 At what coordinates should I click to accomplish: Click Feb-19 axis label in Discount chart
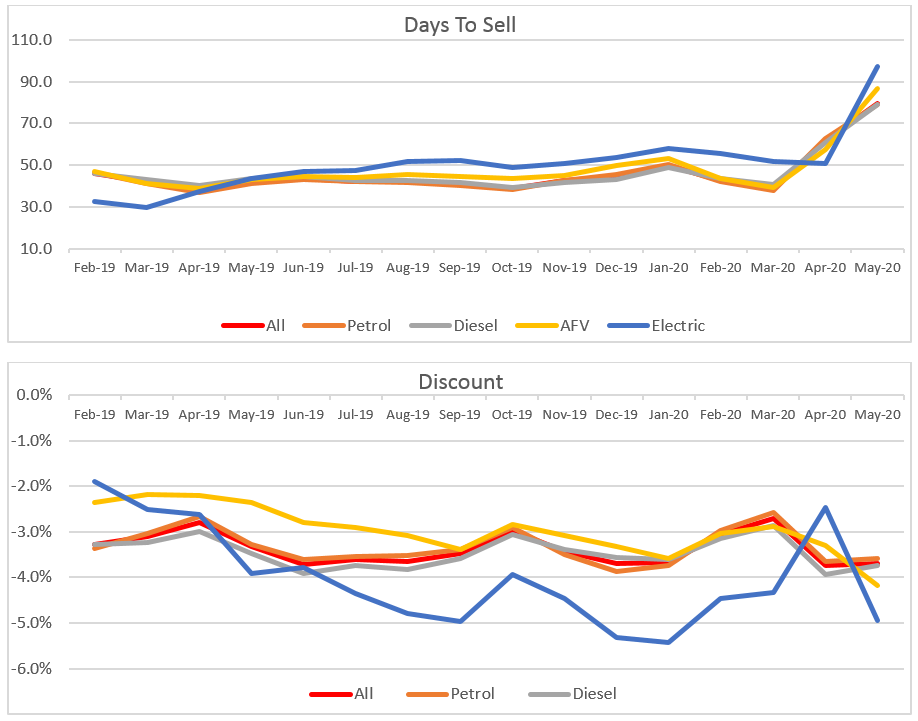94,414
